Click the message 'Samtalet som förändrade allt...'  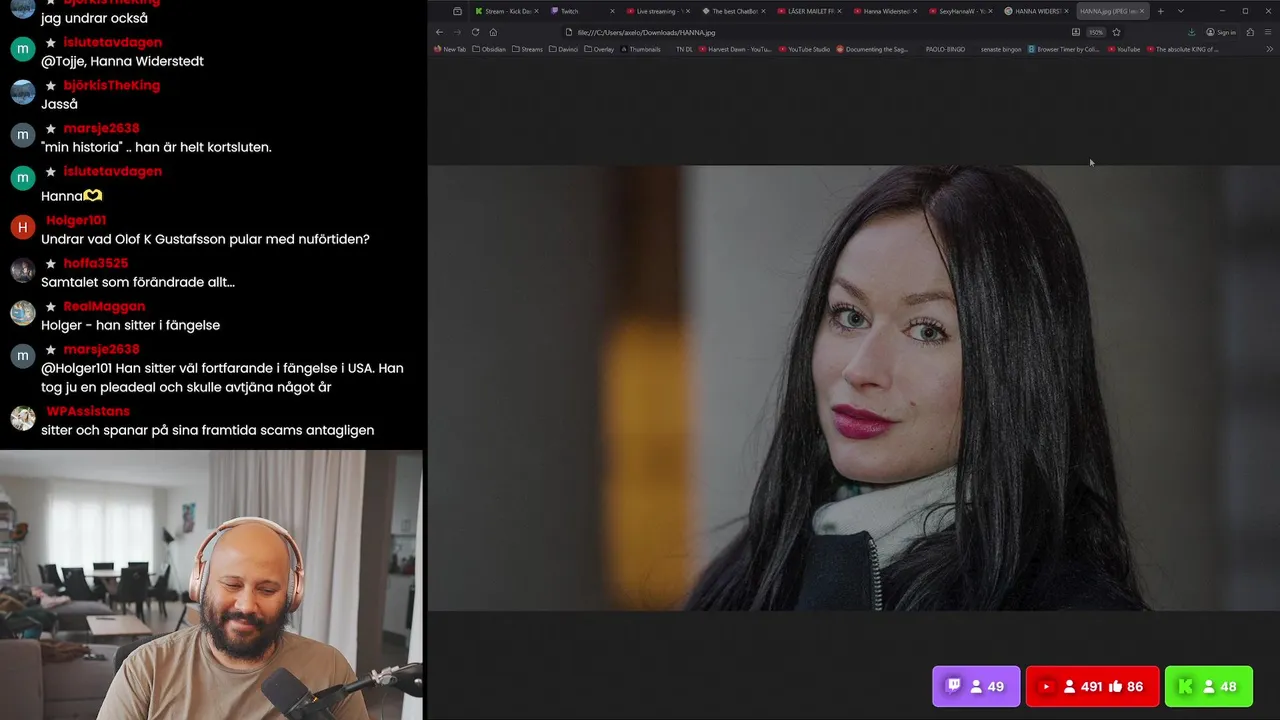(x=138, y=282)
